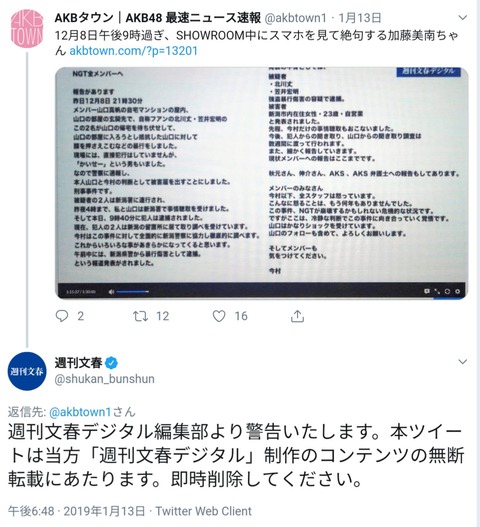Mute the video via speaker icon
The width and height of the screenshot is (480, 527).
(111, 292)
